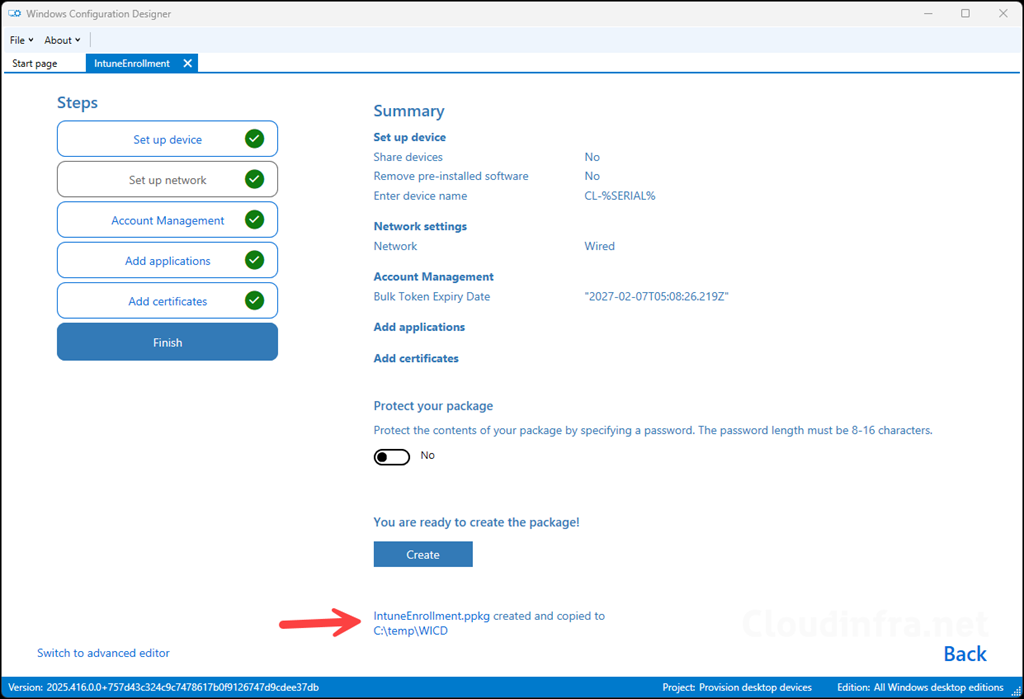Close the IntuneEnrollment tab with X
This screenshot has width=1024, height=699.
click(187, 63)
